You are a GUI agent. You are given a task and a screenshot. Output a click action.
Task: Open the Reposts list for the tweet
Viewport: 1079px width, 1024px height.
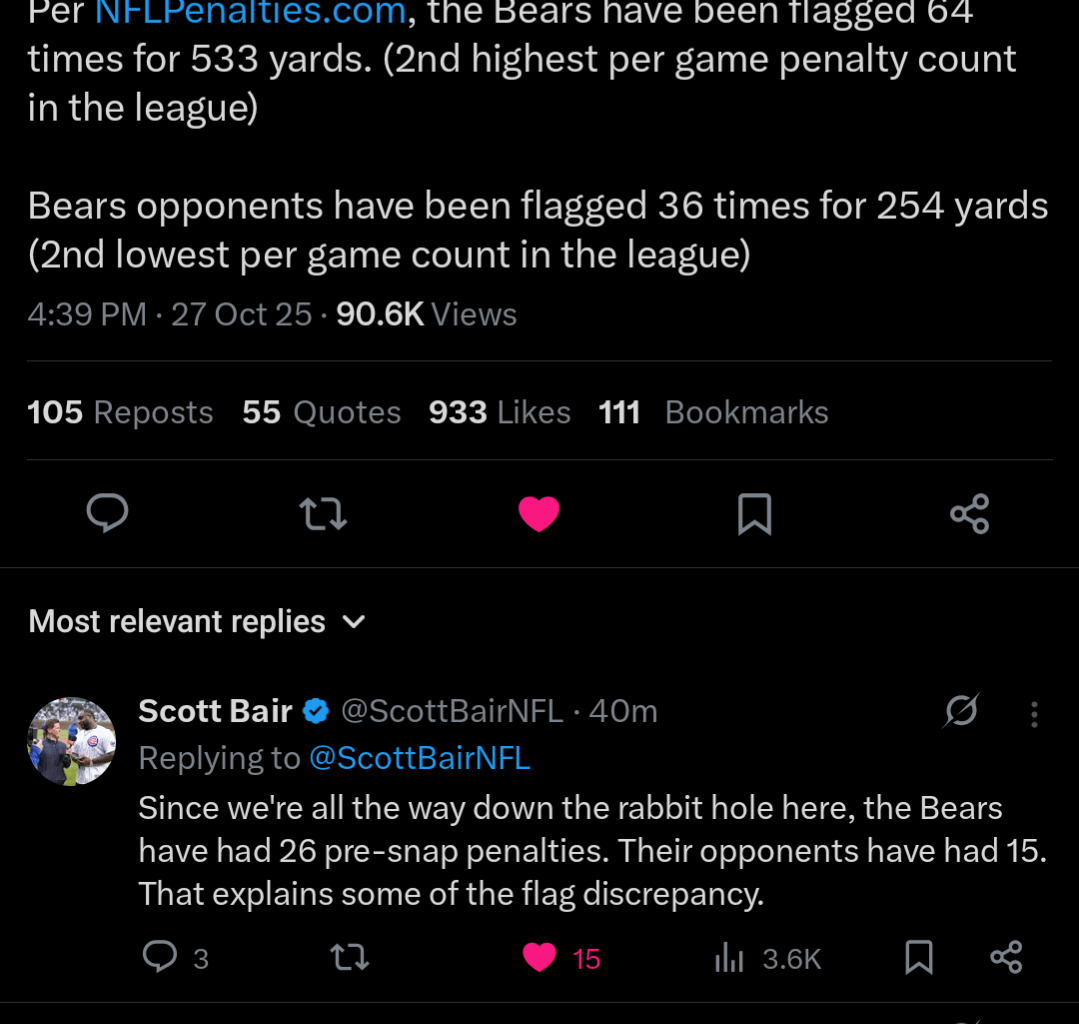[119, 411]
